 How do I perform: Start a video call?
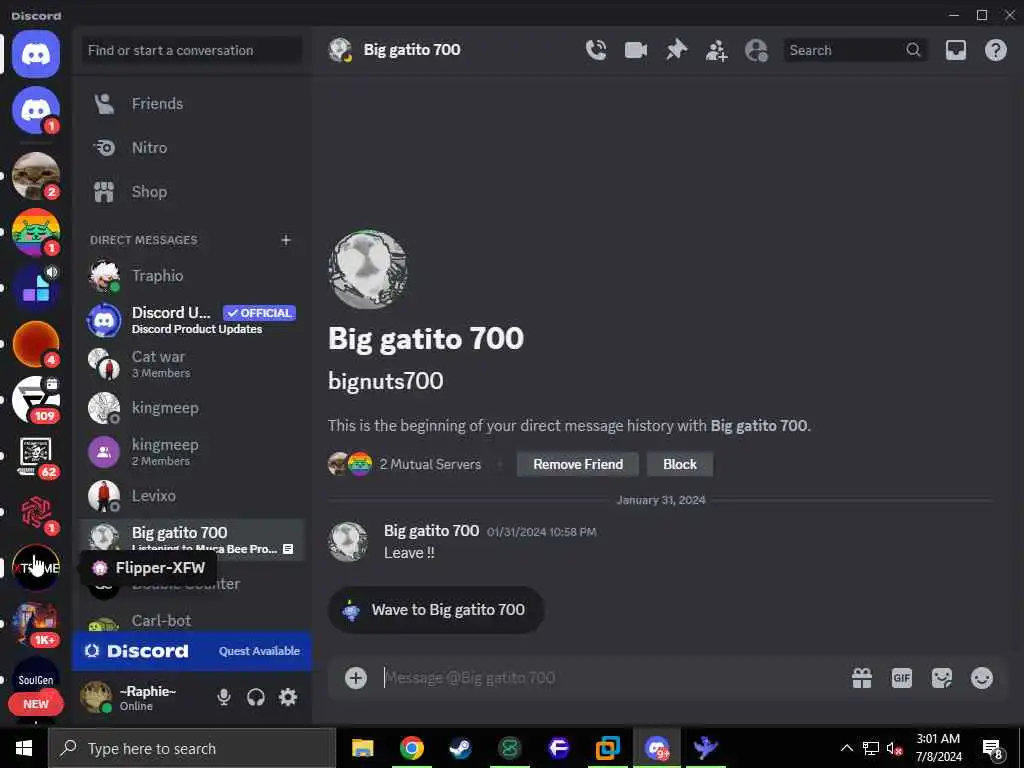(x=635, y=50)
